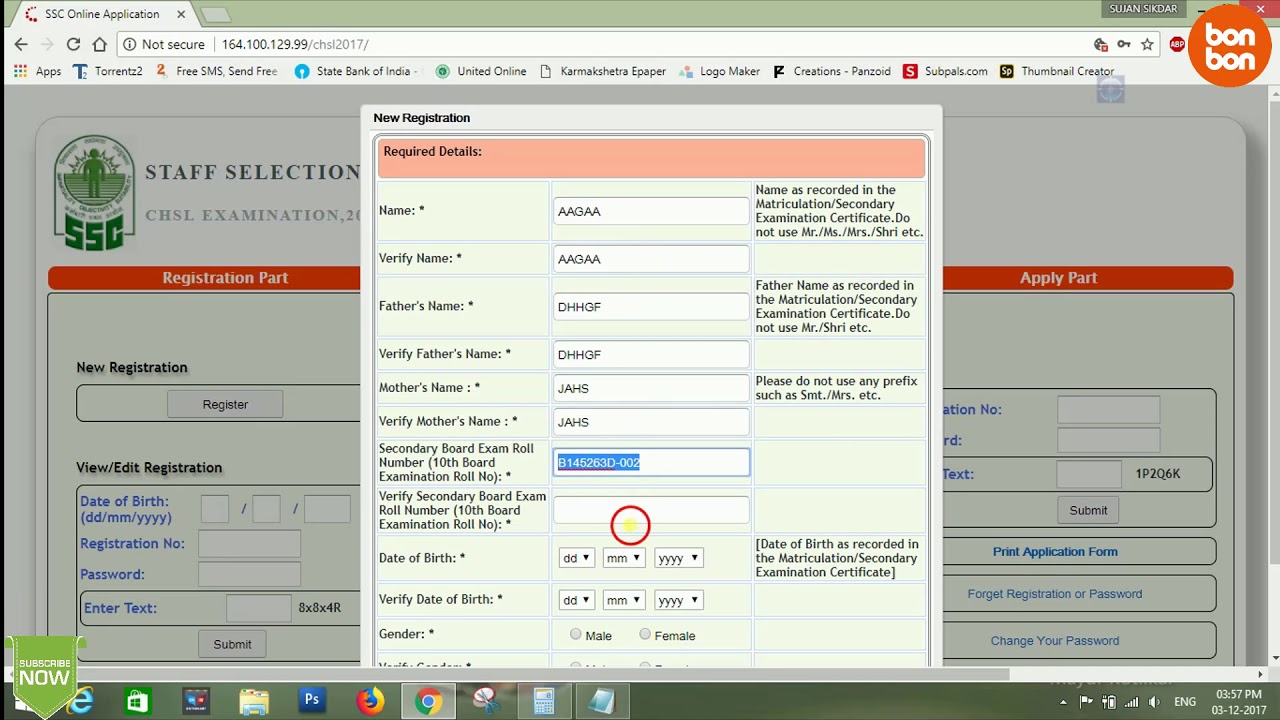Click the Verify Mother's Name input field

point(651,422)
